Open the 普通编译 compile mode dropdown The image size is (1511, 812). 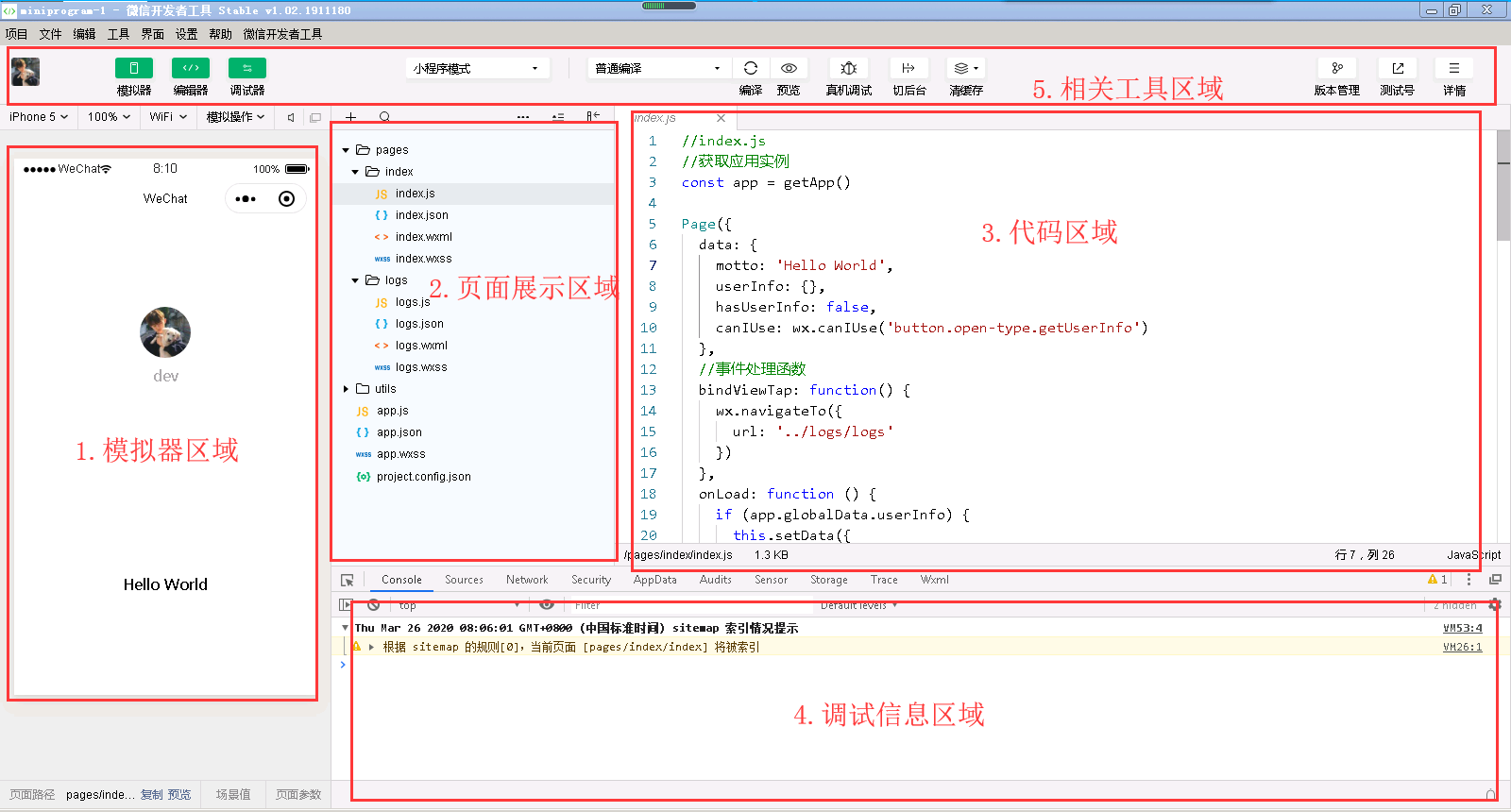658,68
